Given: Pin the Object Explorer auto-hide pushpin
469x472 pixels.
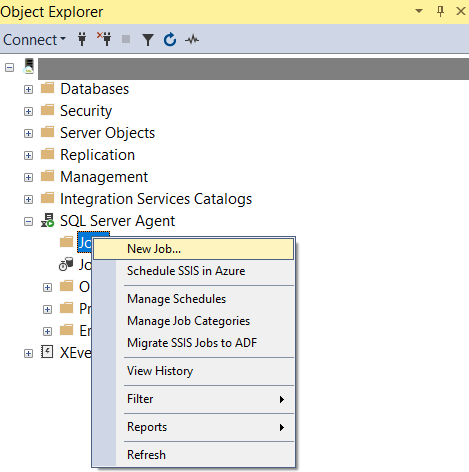Looking at the screenshot, I should pos(440,11).
